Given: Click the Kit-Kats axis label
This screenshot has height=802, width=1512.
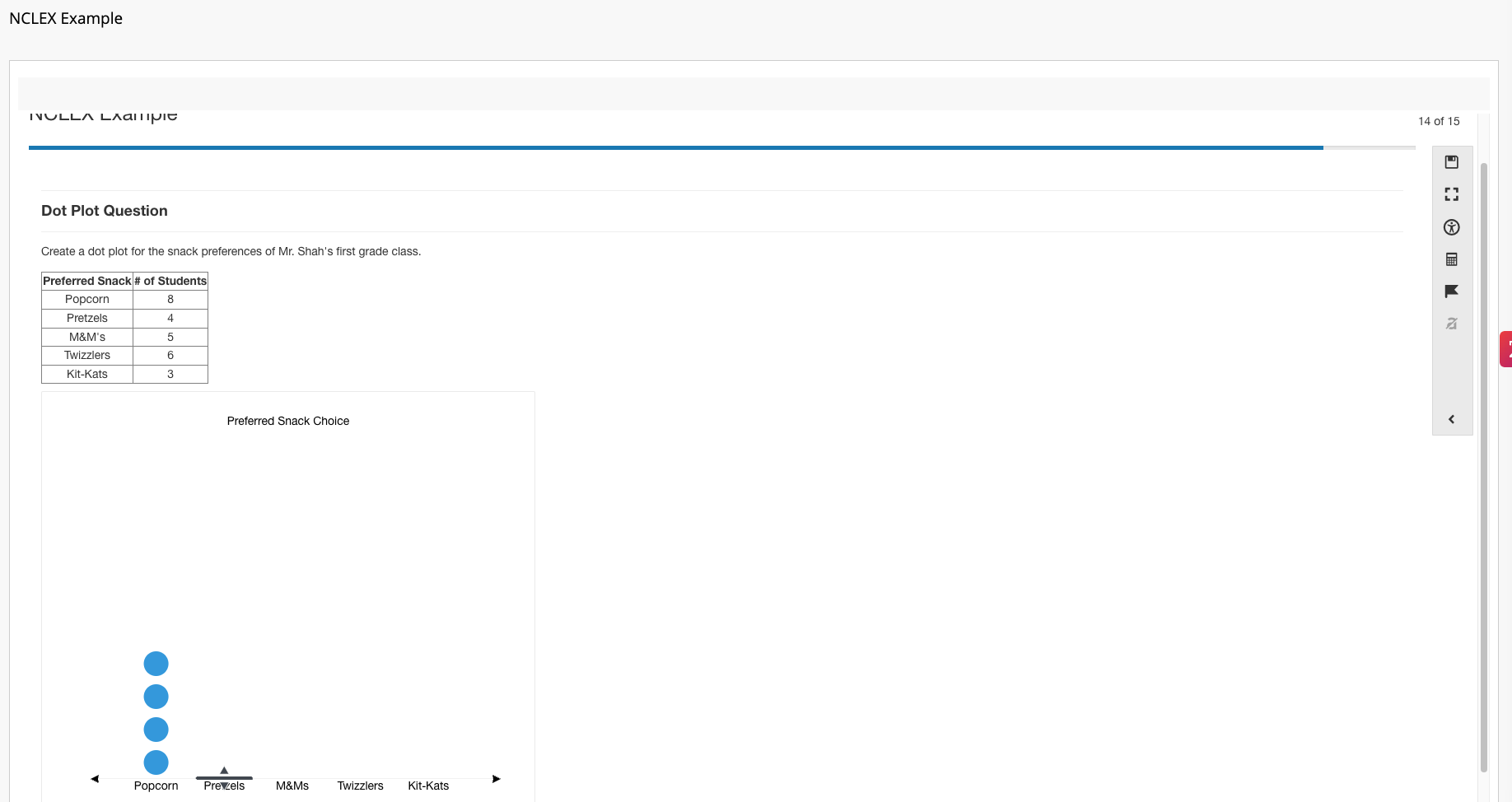Looking at the screenshot, I should click(428, 786).
